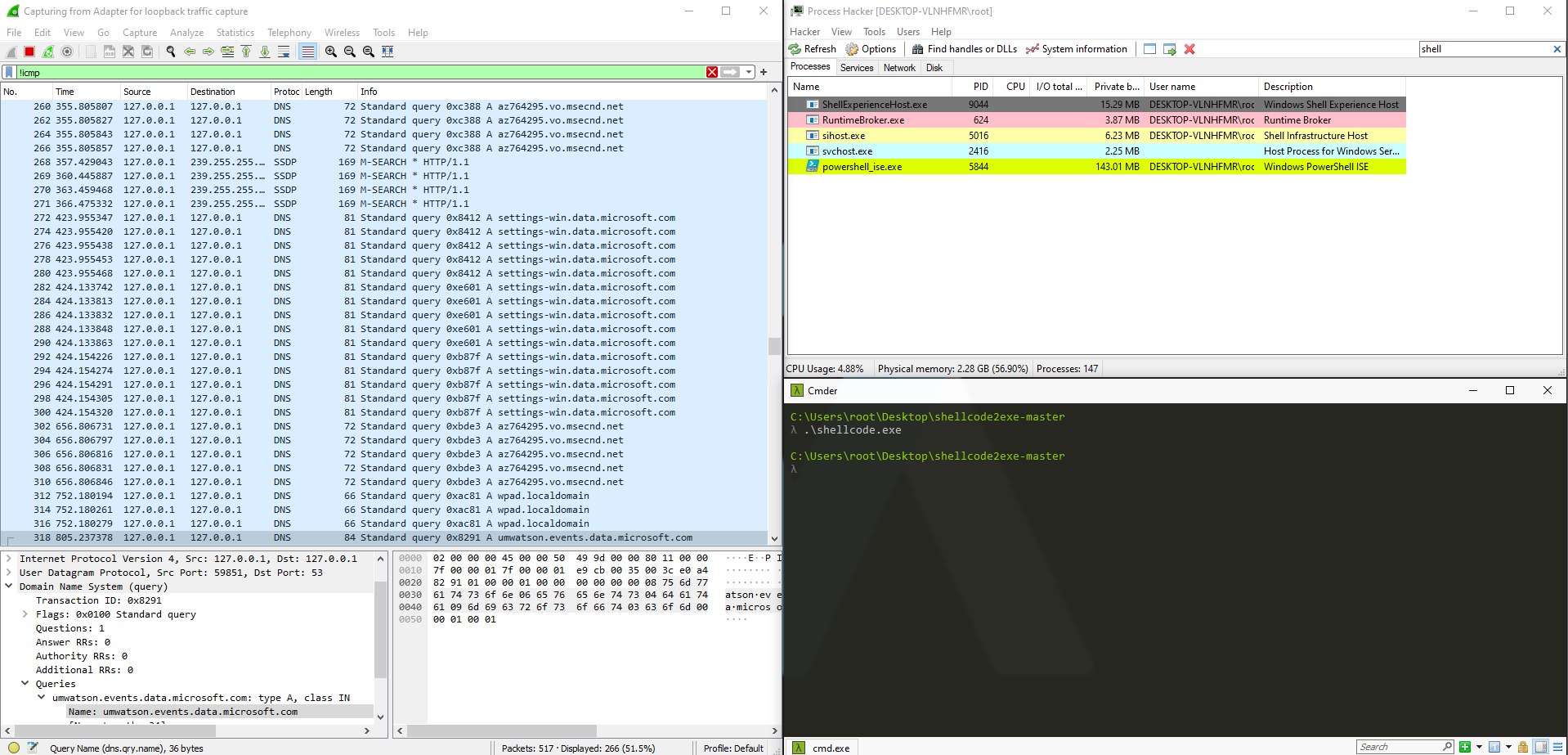Stop the live packet capture
The height and width of the screenshot is (755, 1568).
(29, 51)
